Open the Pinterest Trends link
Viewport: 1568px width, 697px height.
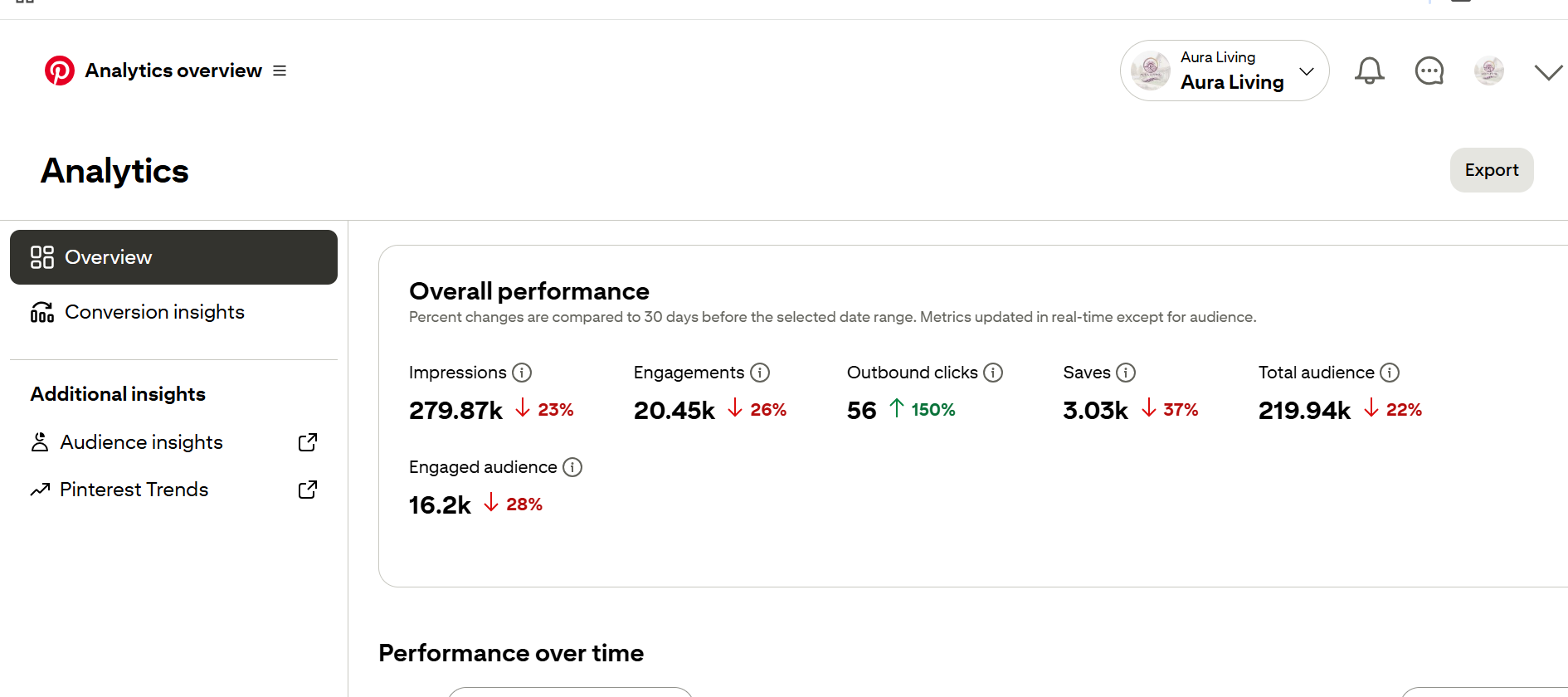click(x=134, y=490)
